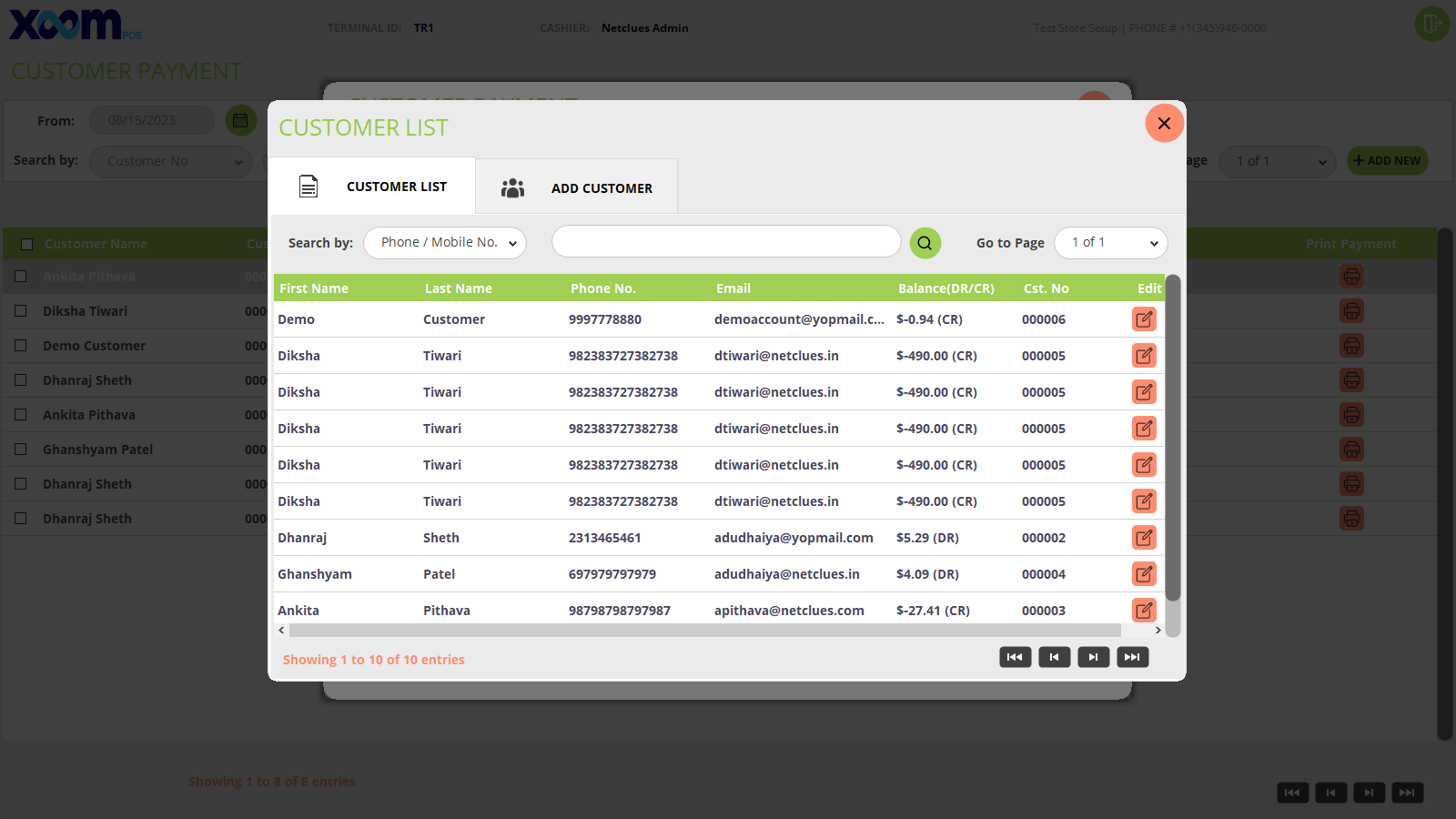
Task: Switch to the Add Customer tab
Action: tap(577, 187)
